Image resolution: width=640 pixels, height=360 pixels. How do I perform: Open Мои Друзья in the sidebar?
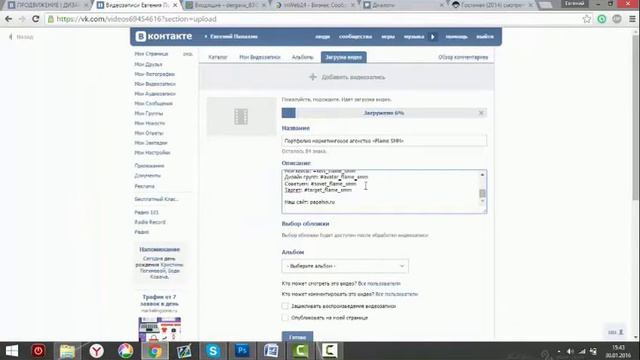point(149,64)
